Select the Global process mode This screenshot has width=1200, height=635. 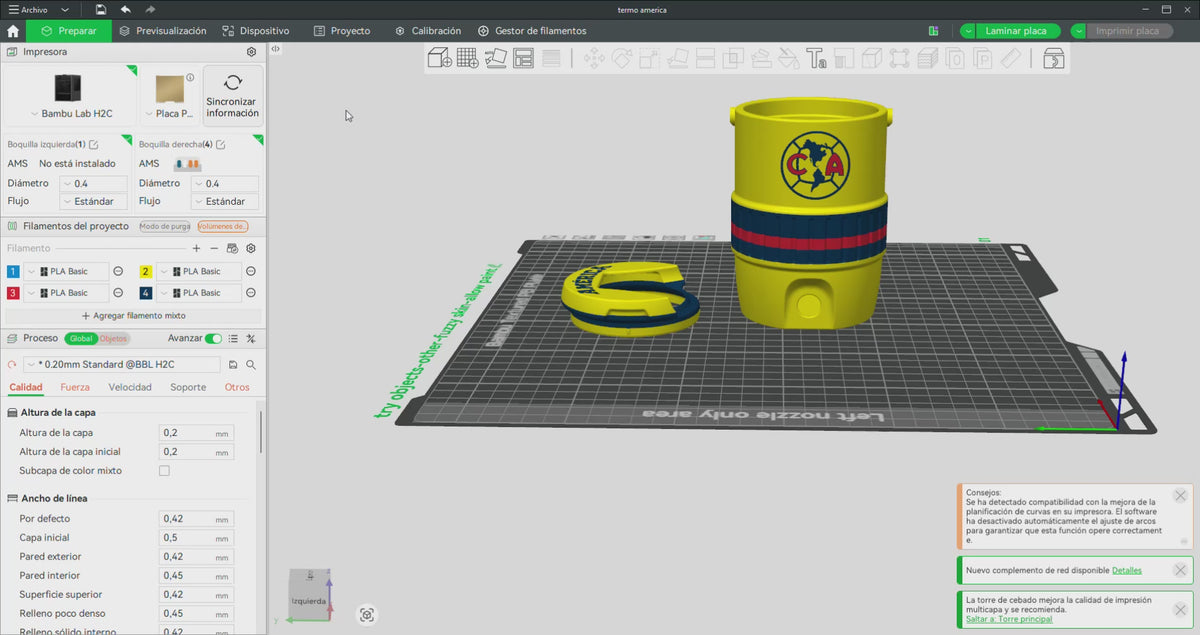[x=81, y=339]
